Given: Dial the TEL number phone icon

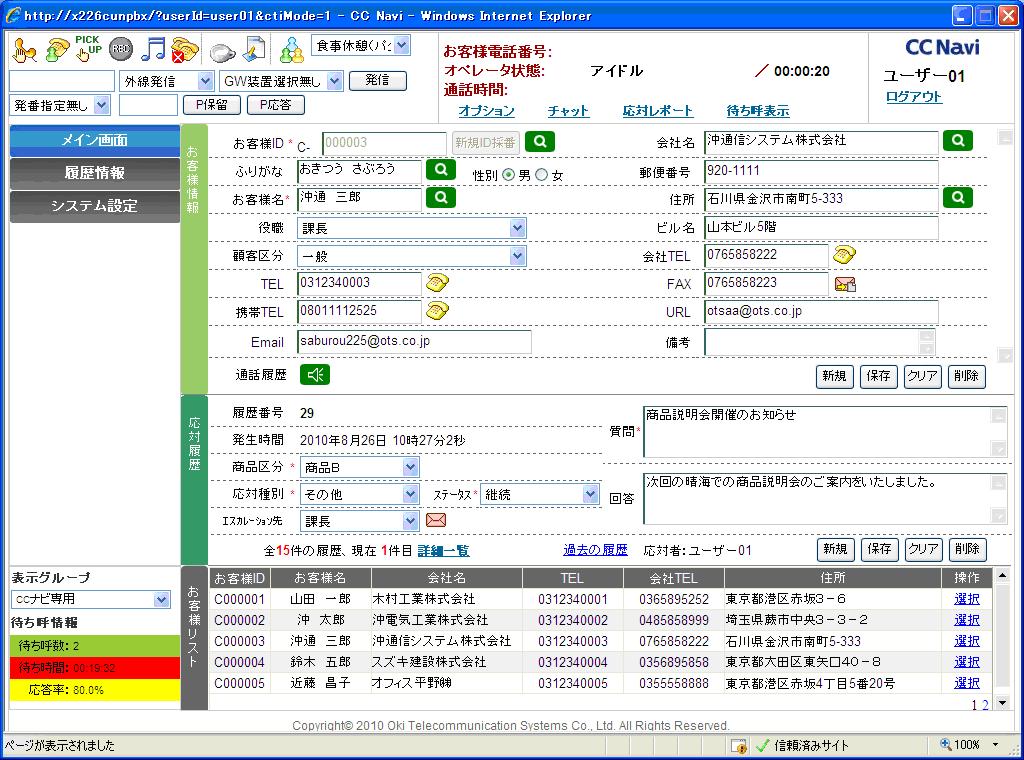Looking at the screenshot, I should 437,283.
